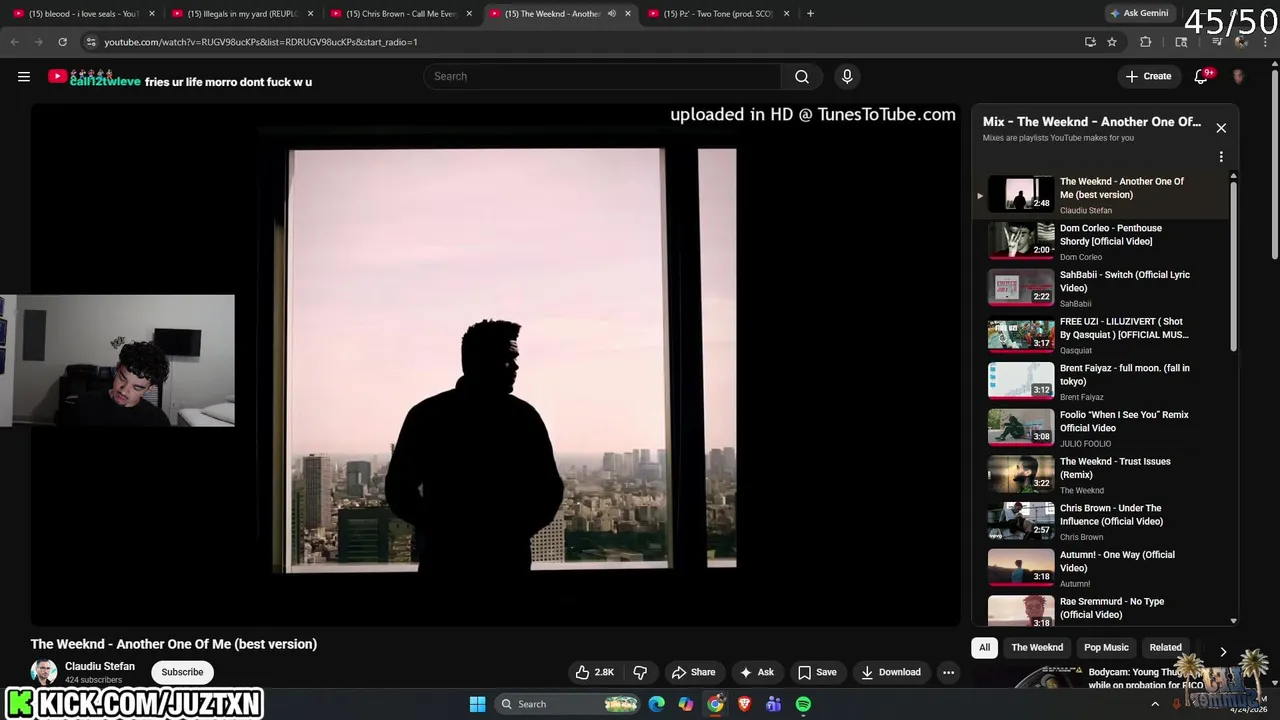Open Microsoft Teams from taskbar
The height and width of the screenshot is (720, 1280).
[x=774, y=704]
